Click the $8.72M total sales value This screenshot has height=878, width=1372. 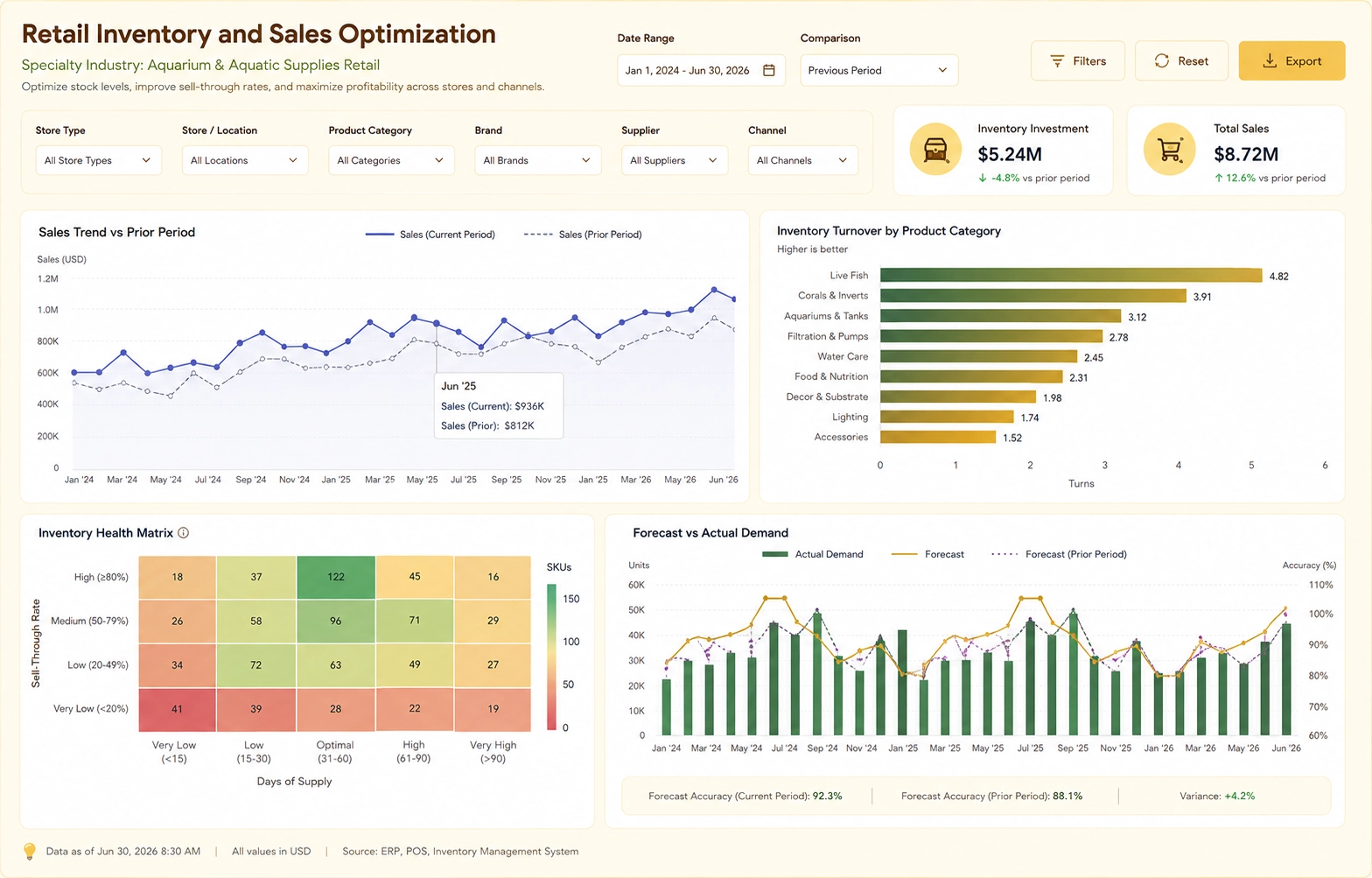coord(1246,155)
